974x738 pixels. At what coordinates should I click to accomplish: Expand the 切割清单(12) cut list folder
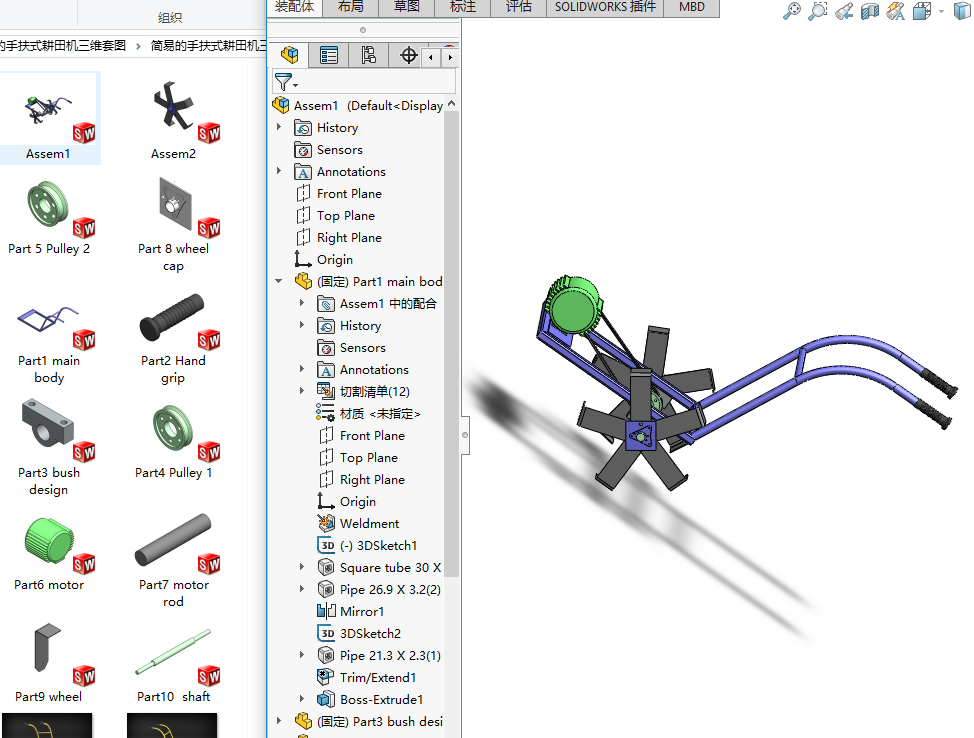coord(302,392)
